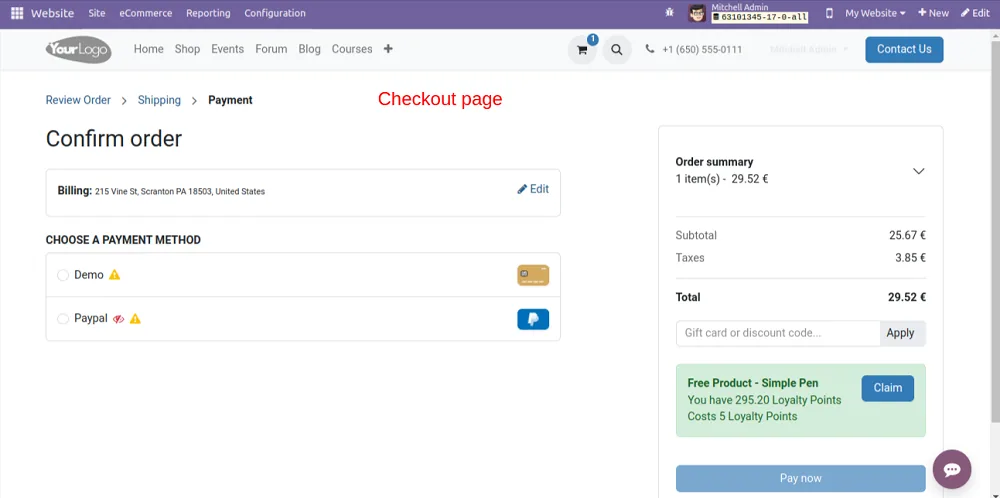
Task: Open the Configuration menu
Action: coord(275,13)
